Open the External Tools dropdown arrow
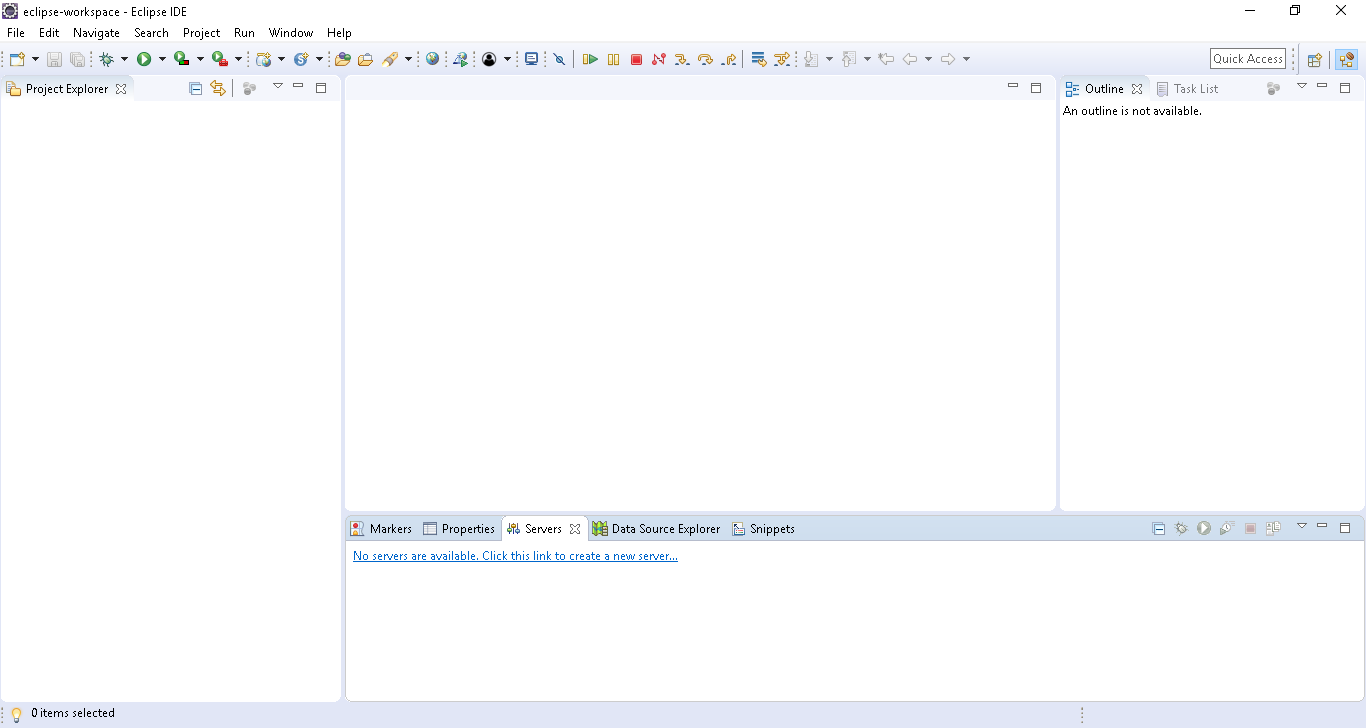 [238, 59]
